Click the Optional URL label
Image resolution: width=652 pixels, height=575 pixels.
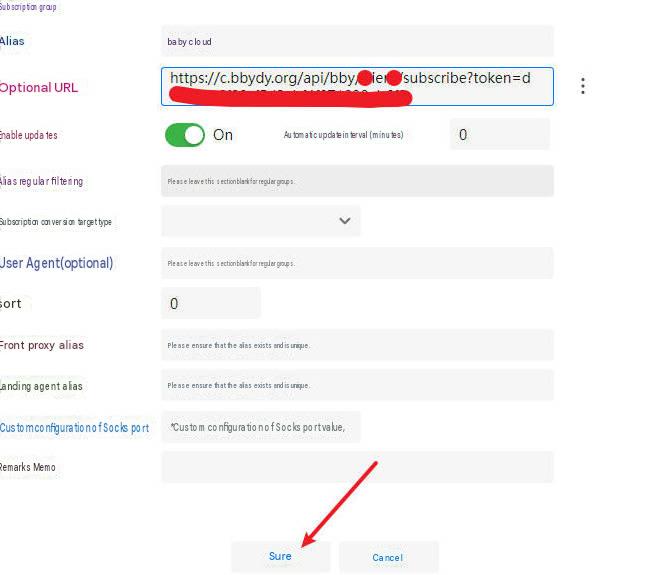[x=39, y=88]
